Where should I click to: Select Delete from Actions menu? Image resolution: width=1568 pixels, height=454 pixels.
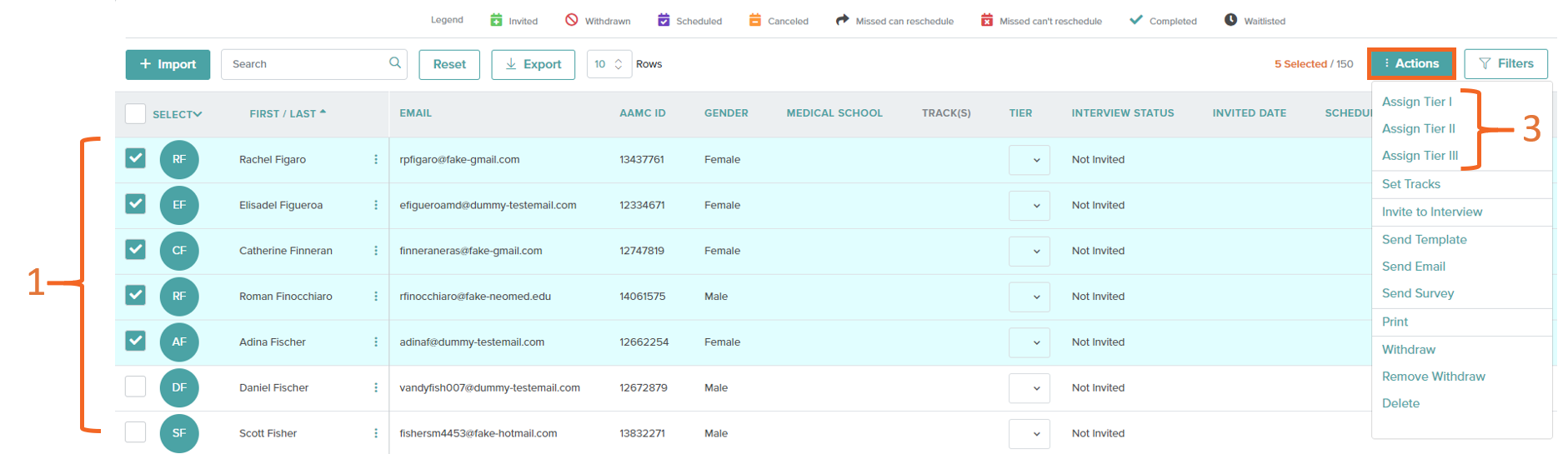pos(1400,403)
